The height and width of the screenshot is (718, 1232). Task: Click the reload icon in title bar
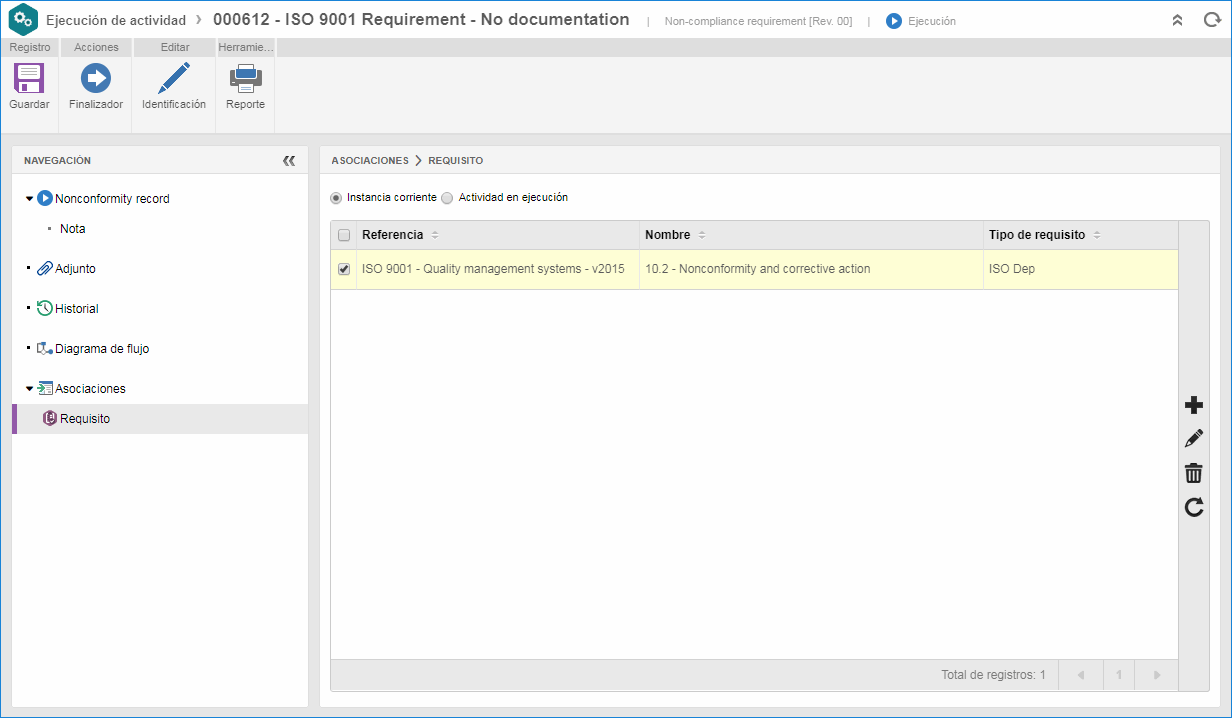1211,20
